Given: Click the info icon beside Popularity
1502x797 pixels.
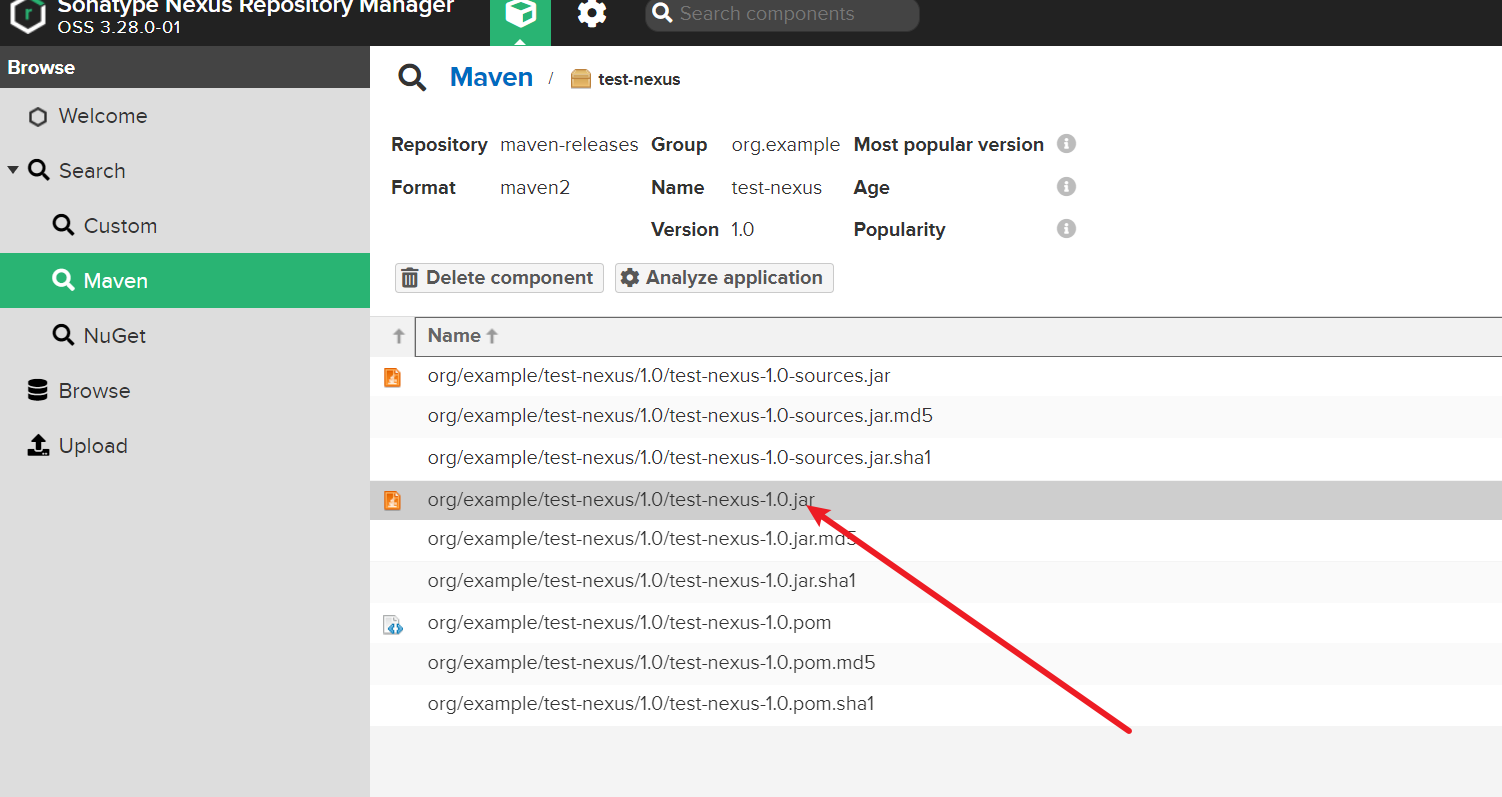Looking at the screenshot, I should point(1066,229).
